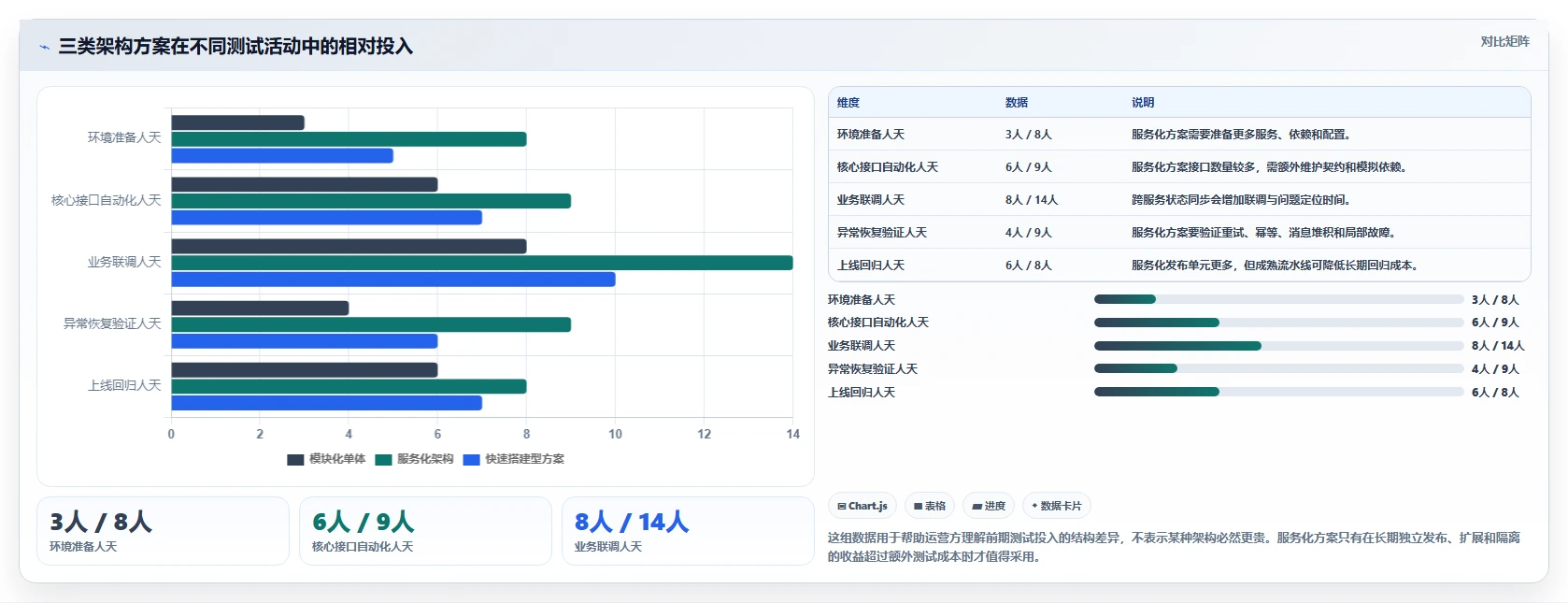The image size is (1568, 603).
Task: Click the 异常恢复验证人天 axis label in chart
Action: [x=112, y=323]
